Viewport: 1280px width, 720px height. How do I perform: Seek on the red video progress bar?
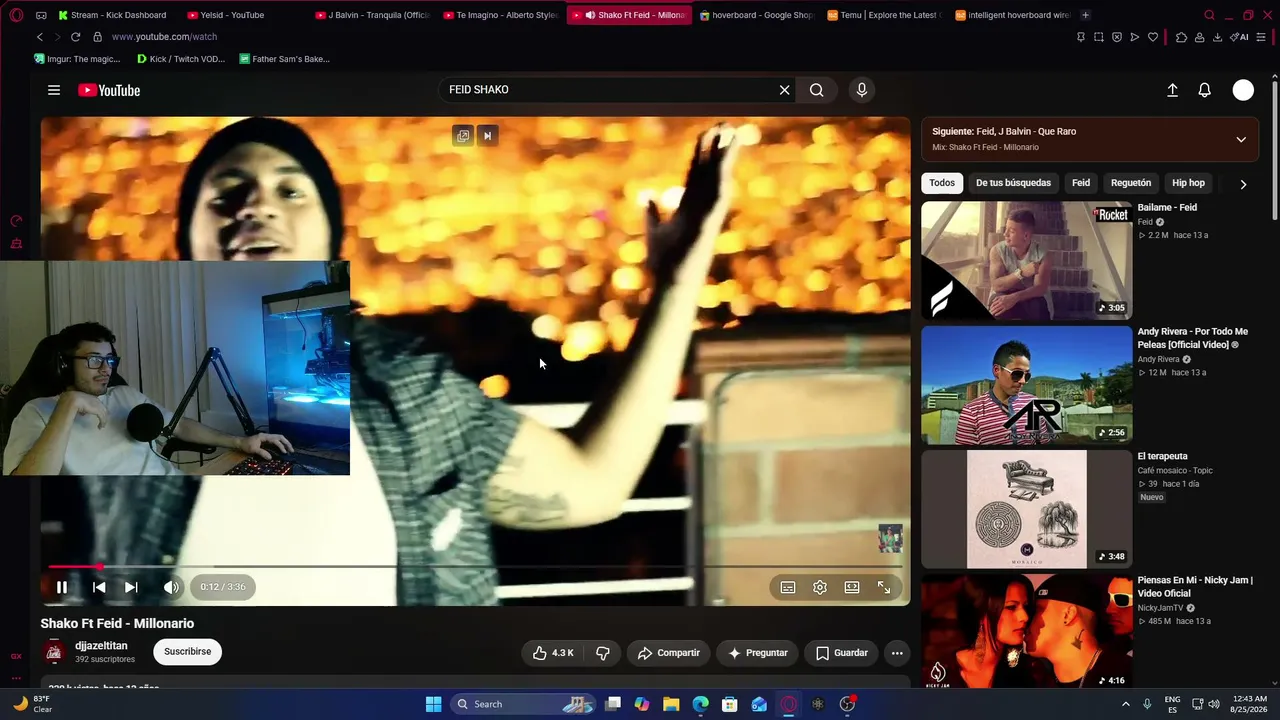(476, 567)
